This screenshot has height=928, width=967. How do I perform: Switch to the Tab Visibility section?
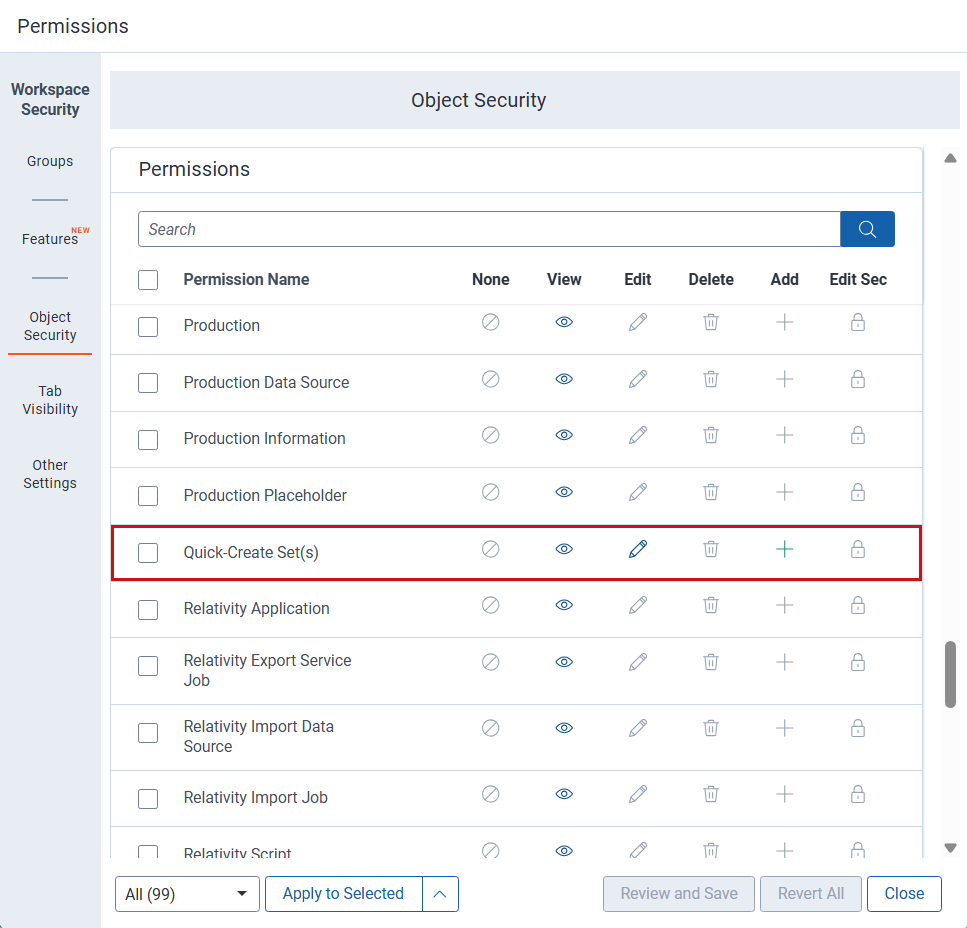click(x=49, y=399)
